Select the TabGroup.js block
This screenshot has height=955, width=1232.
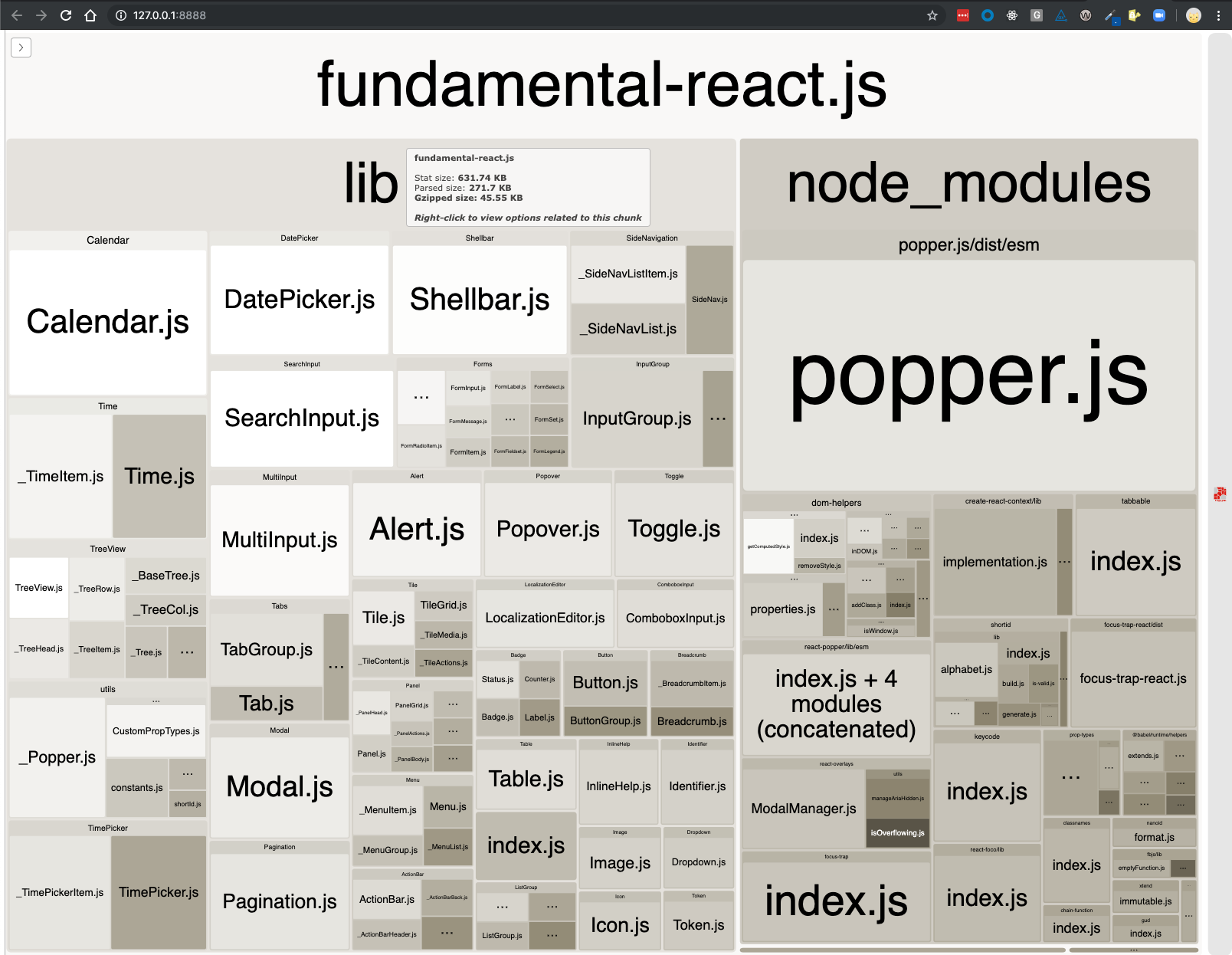click(267, 650)
